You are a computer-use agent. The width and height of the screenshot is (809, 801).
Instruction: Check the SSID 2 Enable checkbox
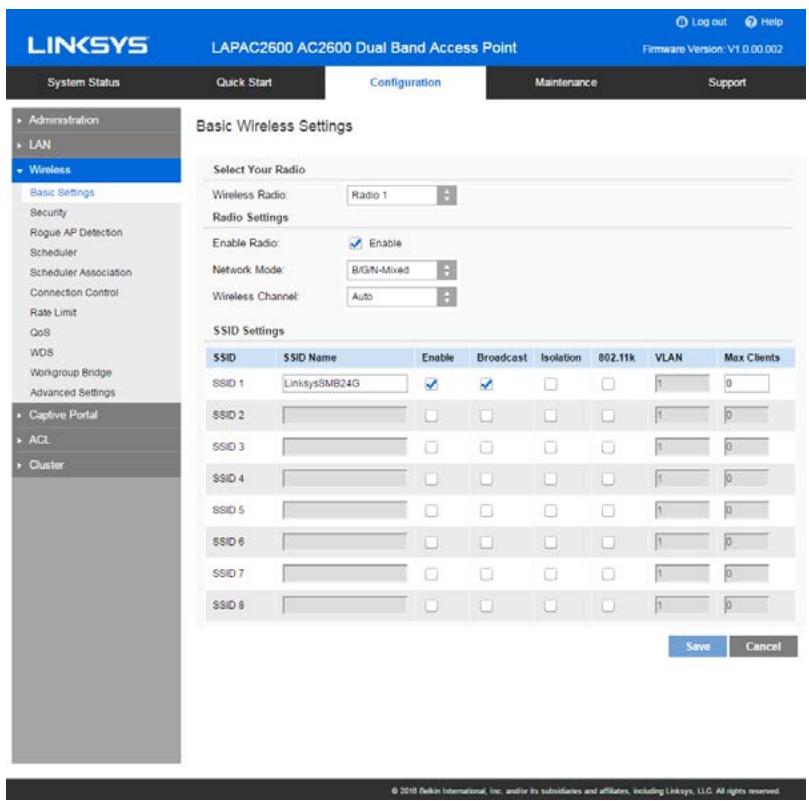coord(431,415)
